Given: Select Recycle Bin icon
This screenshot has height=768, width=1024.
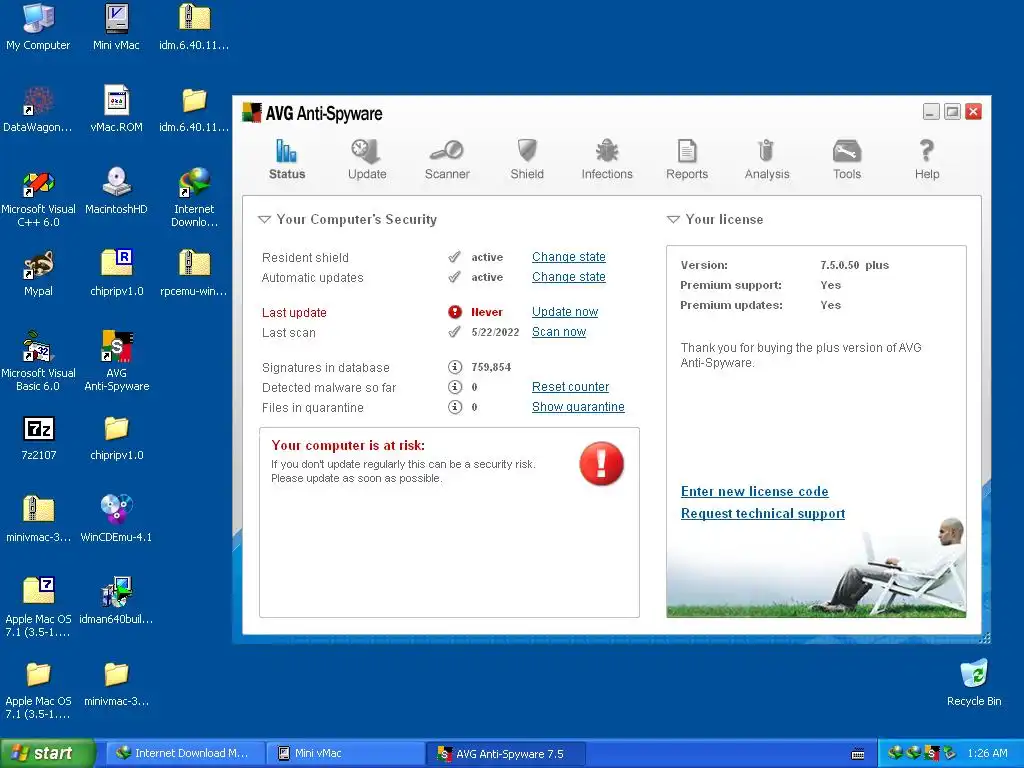Looking at the screenshot, I should 974,683.
